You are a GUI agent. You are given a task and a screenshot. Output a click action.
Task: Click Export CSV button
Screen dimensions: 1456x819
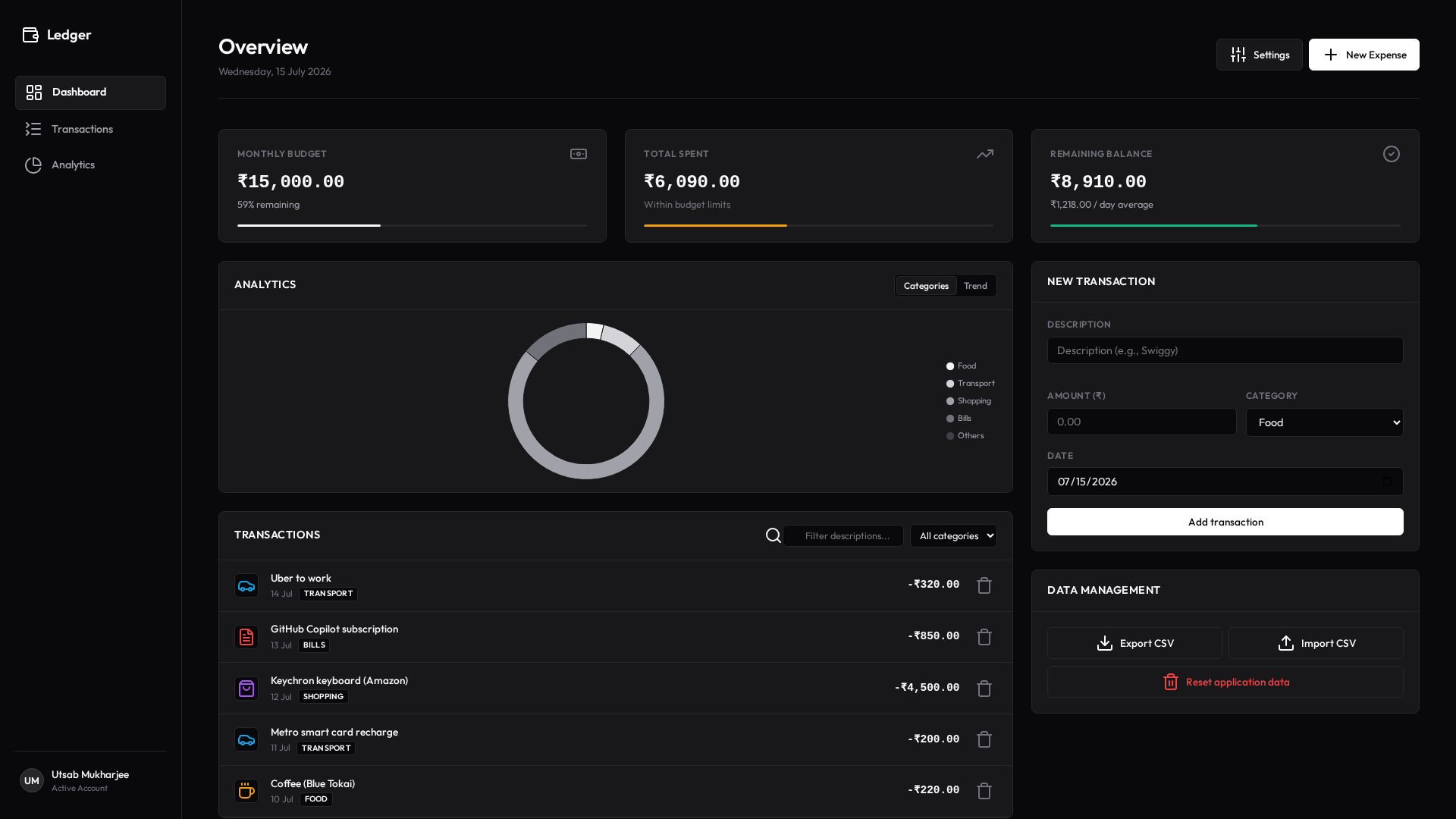1134,643
